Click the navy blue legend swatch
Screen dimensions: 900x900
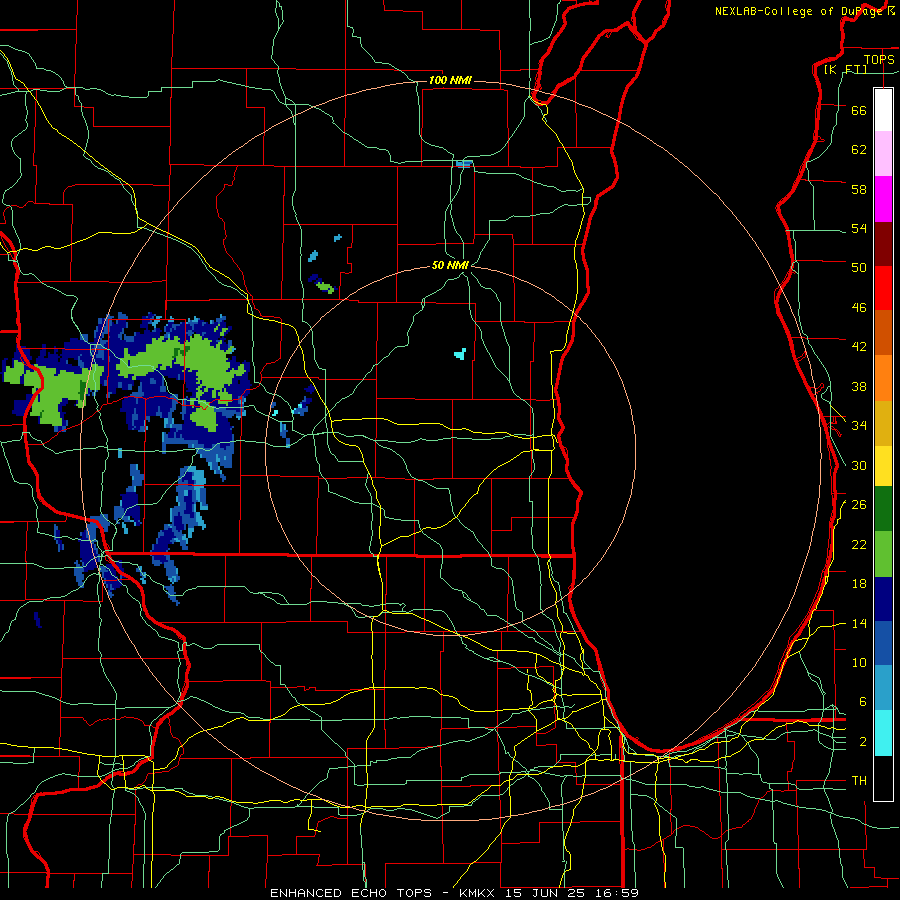coord(883,599)
